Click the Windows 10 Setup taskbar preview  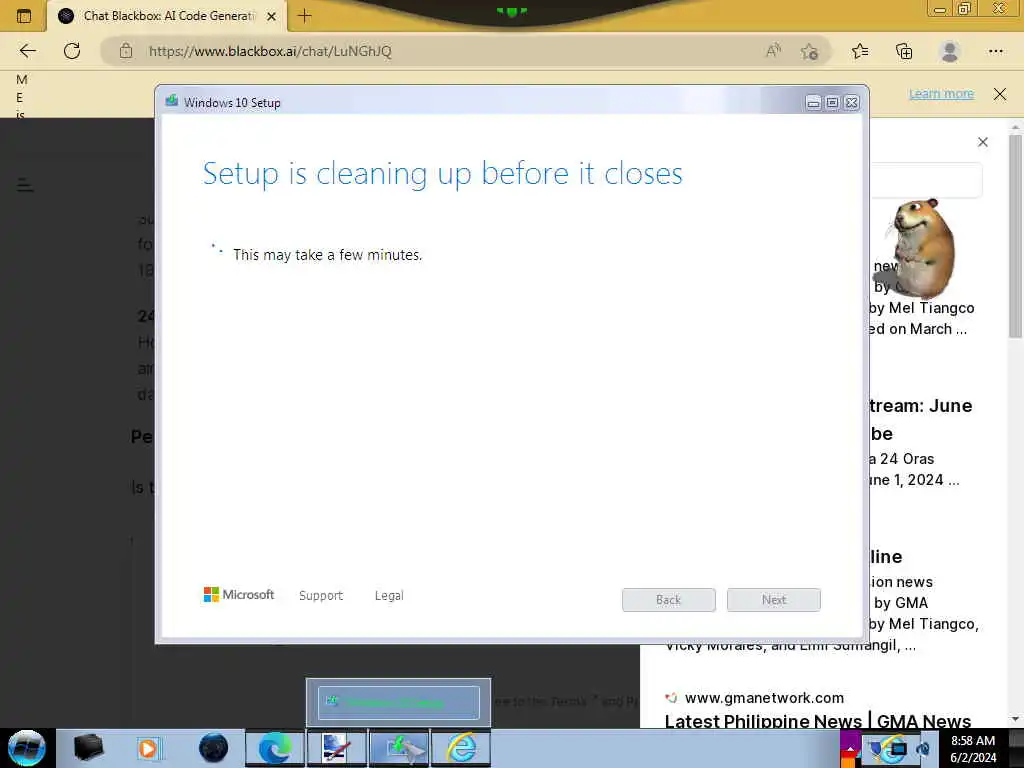398,702
